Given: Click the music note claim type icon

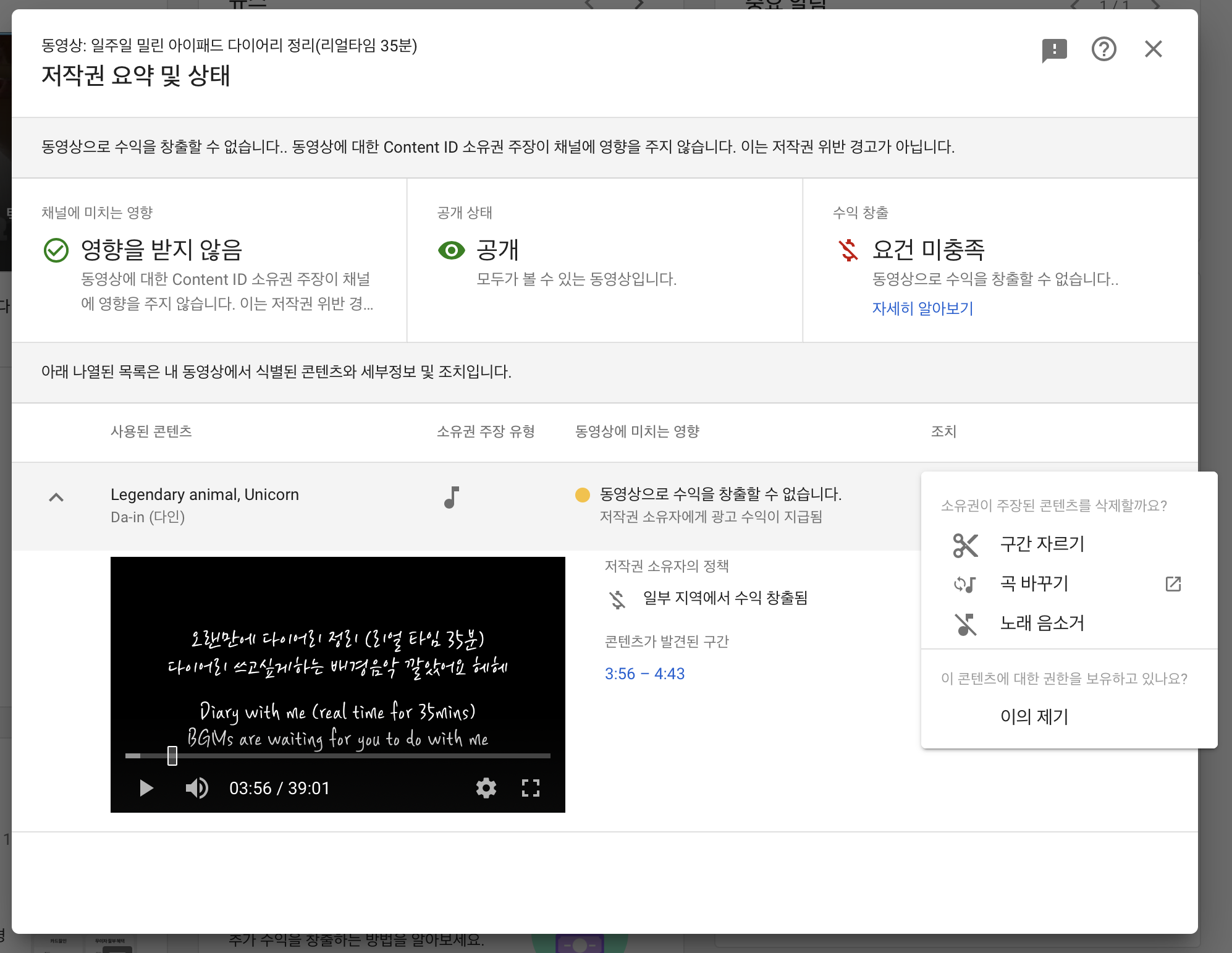Looking at the screenshot, I should (452, 498).
